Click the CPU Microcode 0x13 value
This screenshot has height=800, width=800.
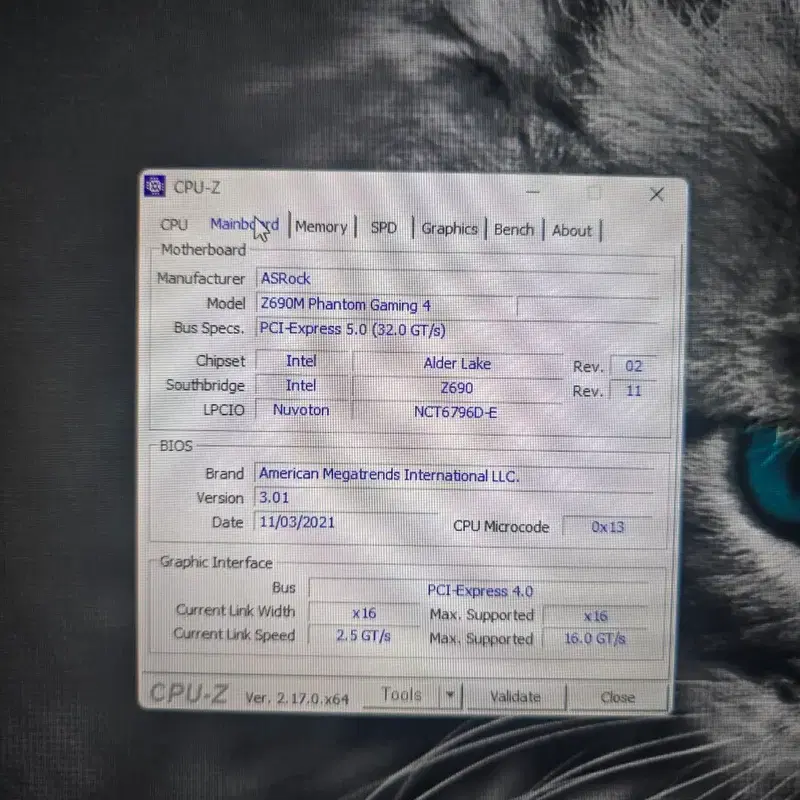click(608, 527)
